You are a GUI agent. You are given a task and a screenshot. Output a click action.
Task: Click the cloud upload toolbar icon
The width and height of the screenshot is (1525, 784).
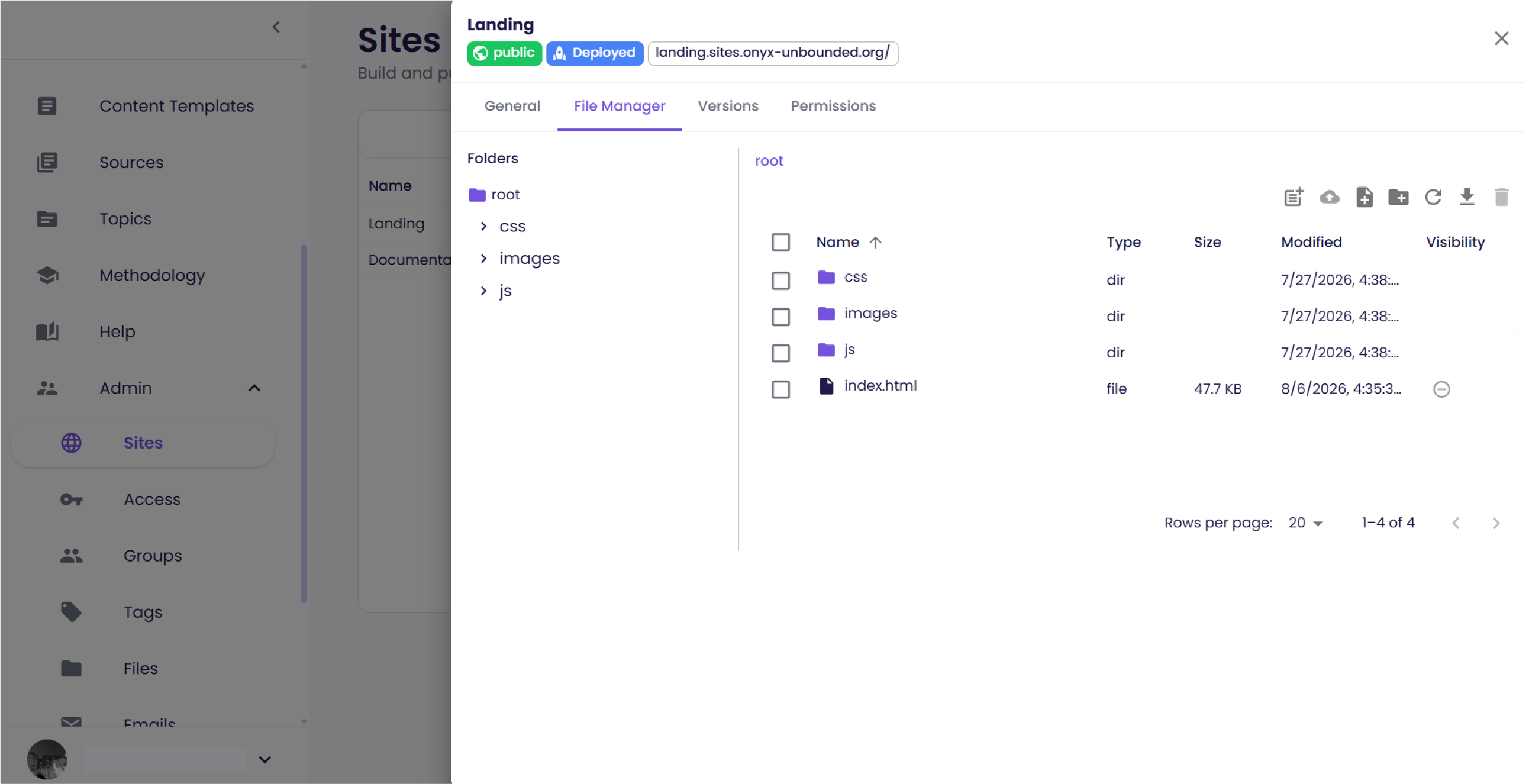[x=1330, y=197]
